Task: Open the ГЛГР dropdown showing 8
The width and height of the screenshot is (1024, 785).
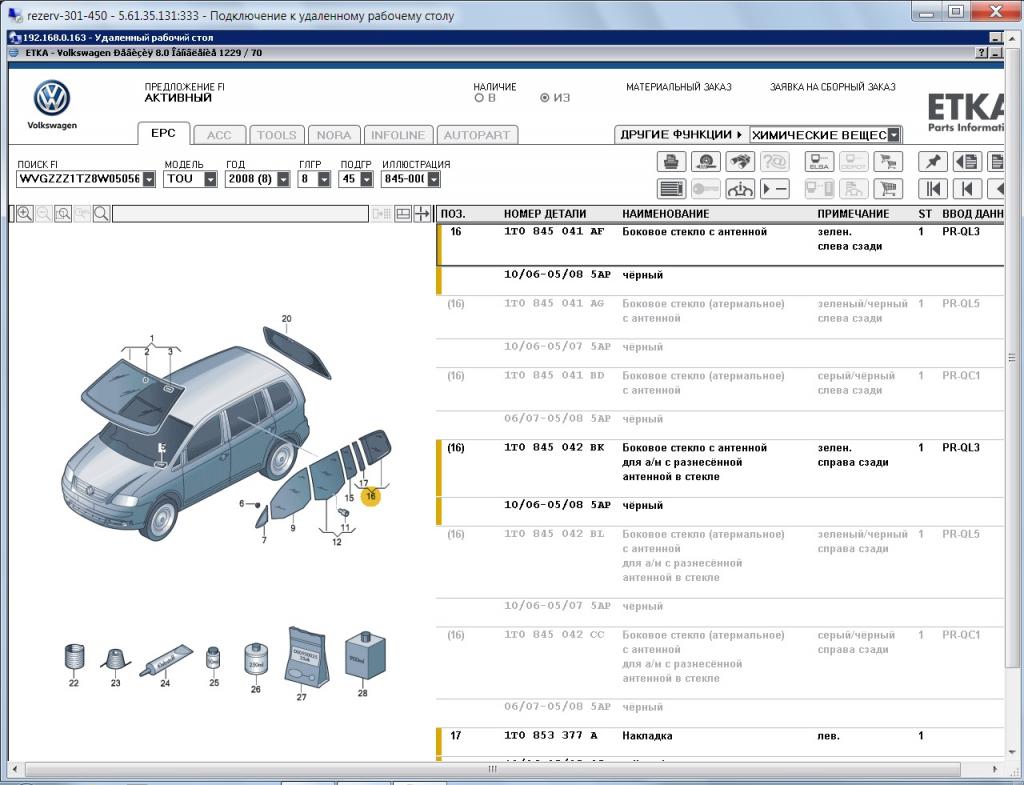Action: click(x=324, y=179)
